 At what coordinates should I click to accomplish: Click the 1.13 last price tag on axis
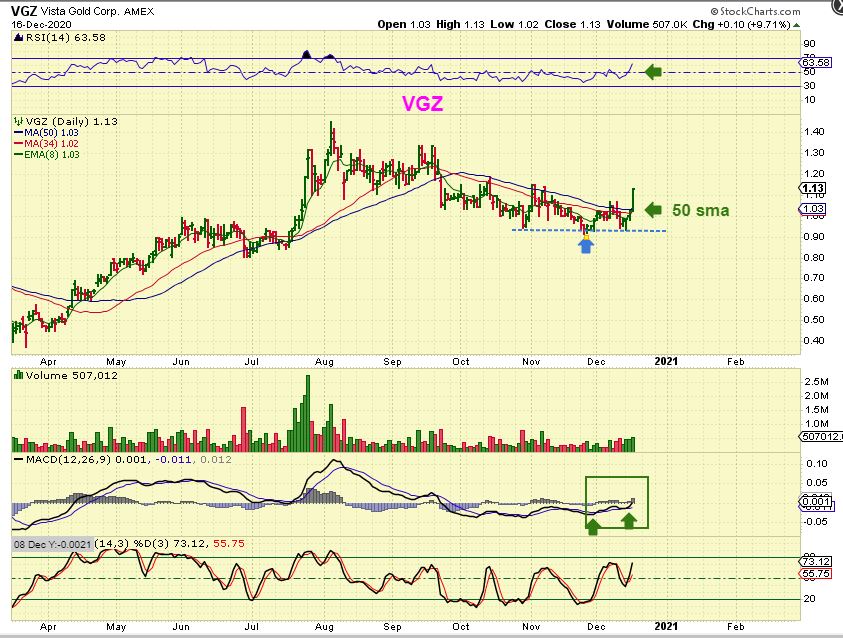[x=813, y=188]
